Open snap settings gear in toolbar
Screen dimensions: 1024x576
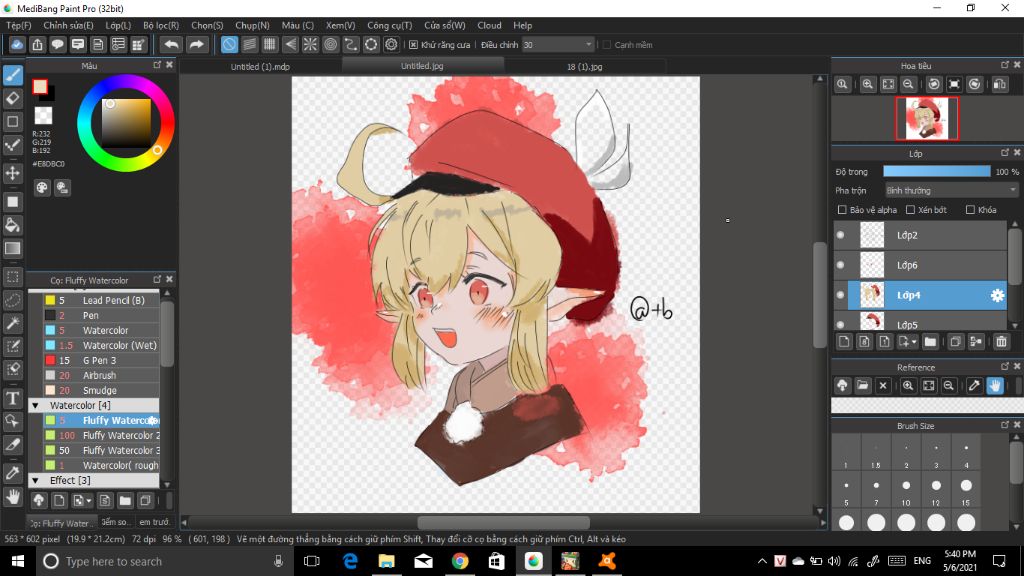tap(391, 44)
